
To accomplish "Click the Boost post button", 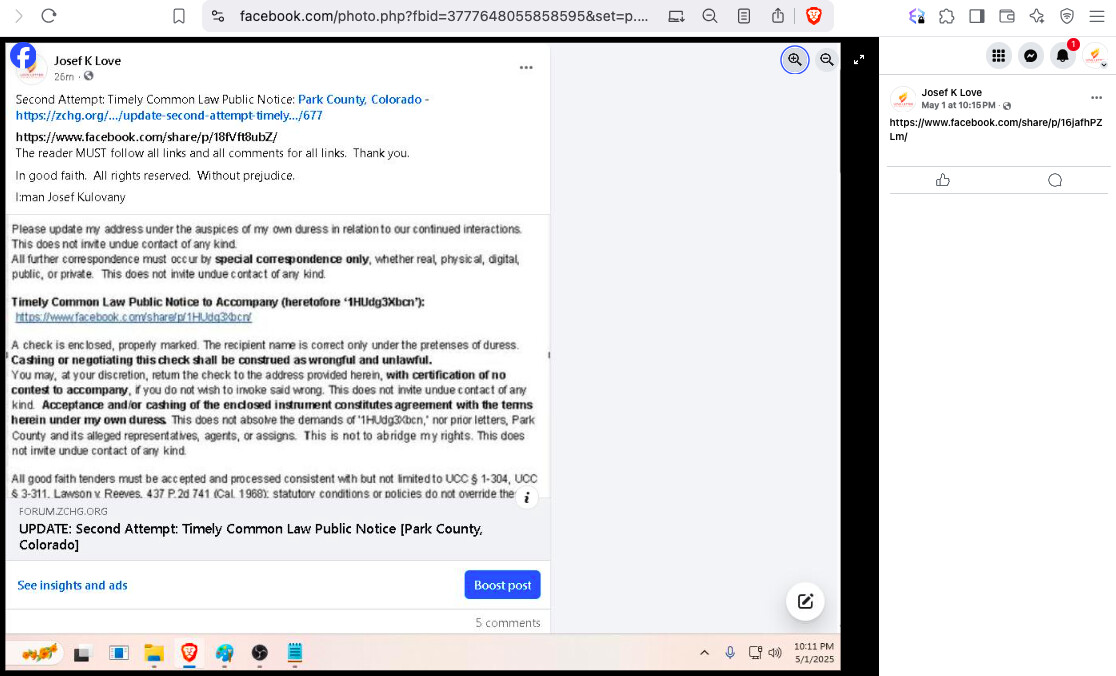I will (502, 585).
